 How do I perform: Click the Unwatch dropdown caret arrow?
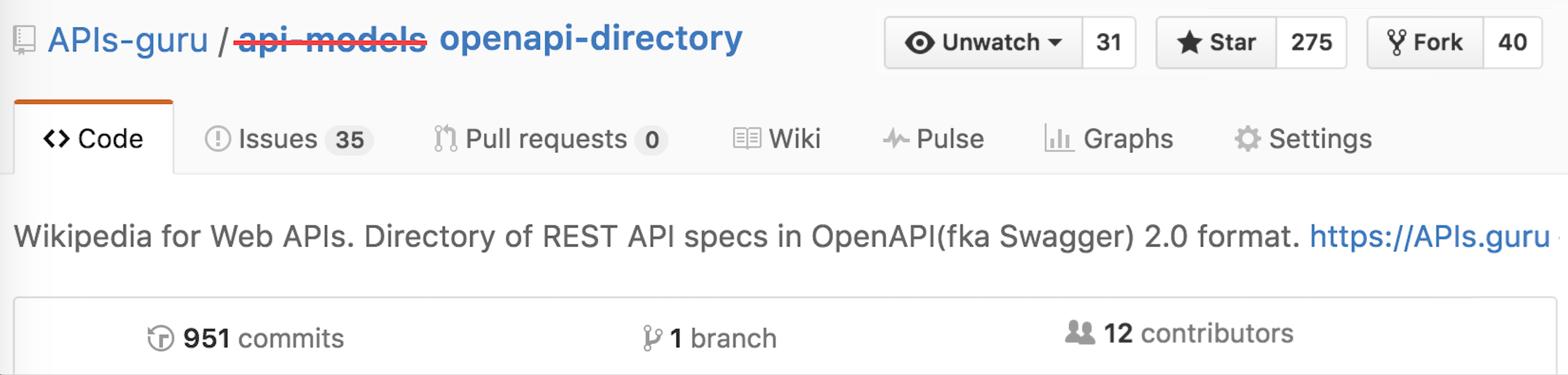coord(1055,43)
